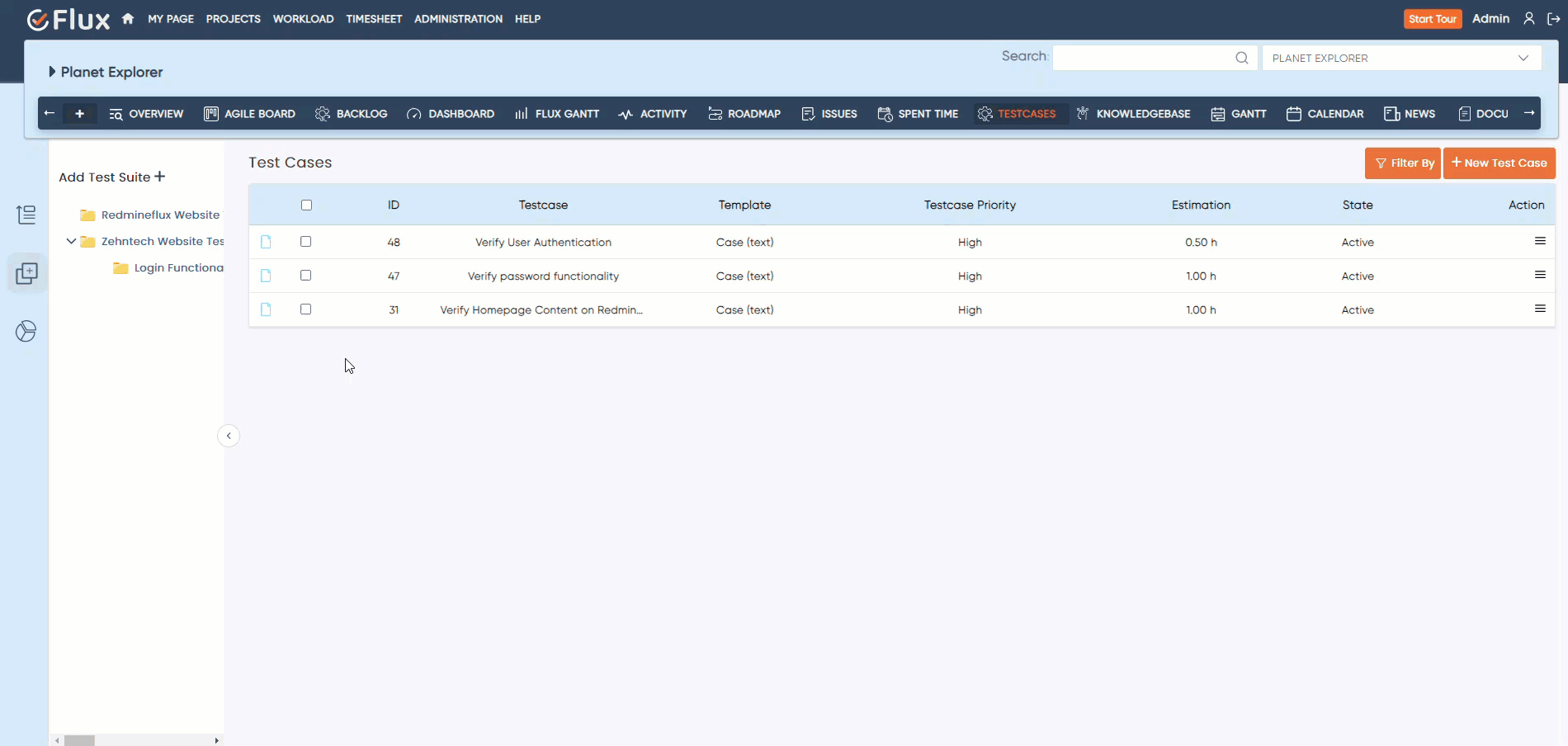The image size is (1568, 746).
Task: Open the pie chart reports sidebar icon
Action: 26,332
